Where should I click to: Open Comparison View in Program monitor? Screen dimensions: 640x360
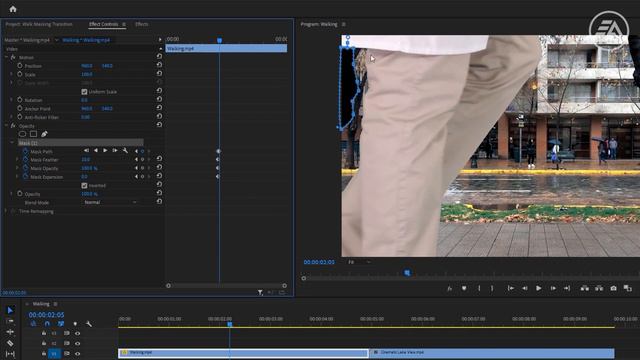point(628,288)
